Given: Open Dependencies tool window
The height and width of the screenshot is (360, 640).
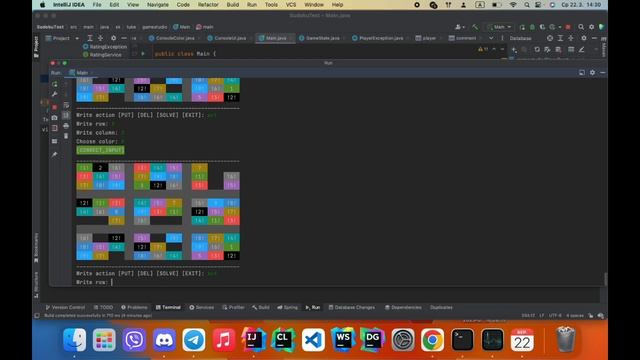Looking at the screenshot, I should pos(403,307).
